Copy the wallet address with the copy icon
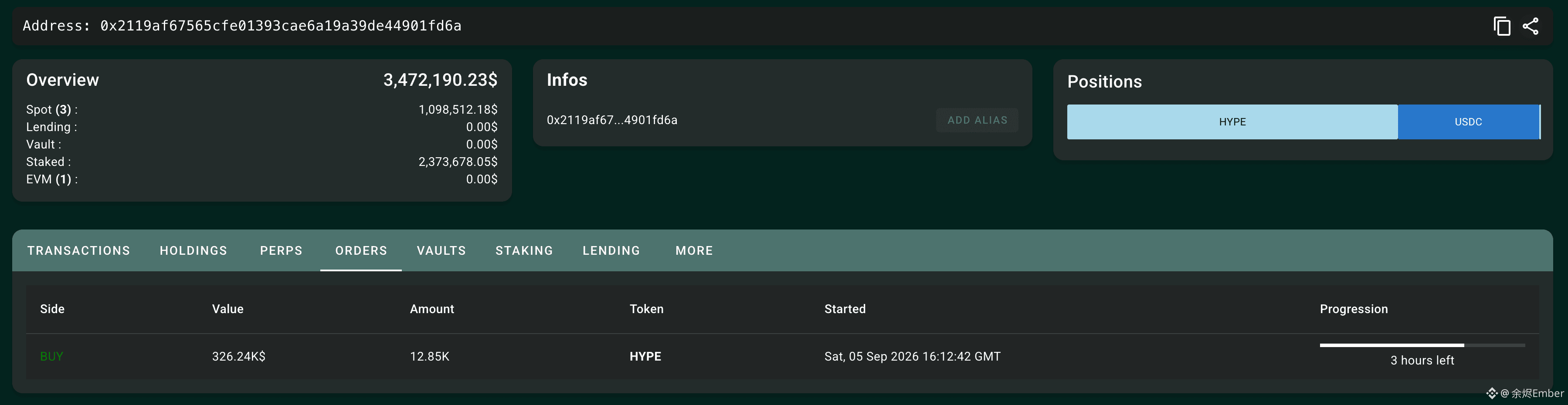This screenshot has width=1568, height=405. (x=1502, y=26)
